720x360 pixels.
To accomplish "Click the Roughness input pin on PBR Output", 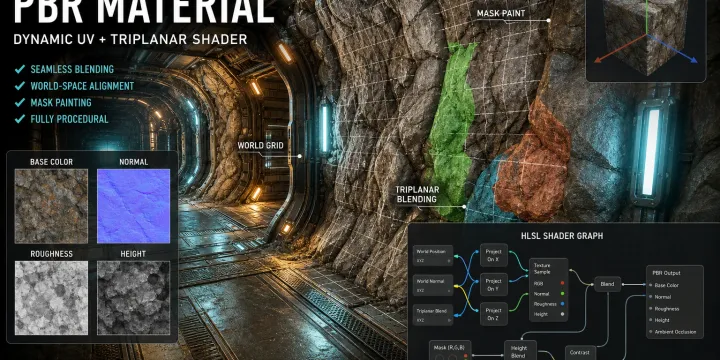I will pos(651,309).
